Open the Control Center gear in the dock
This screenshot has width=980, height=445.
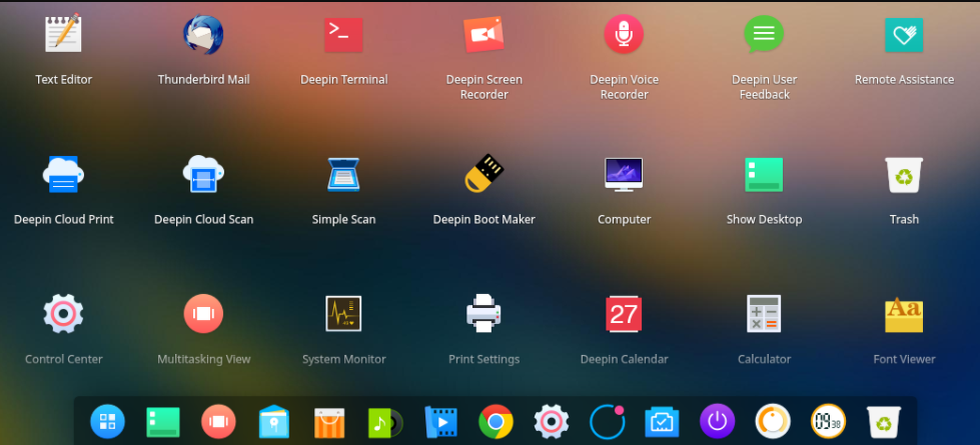click(551, 422)
